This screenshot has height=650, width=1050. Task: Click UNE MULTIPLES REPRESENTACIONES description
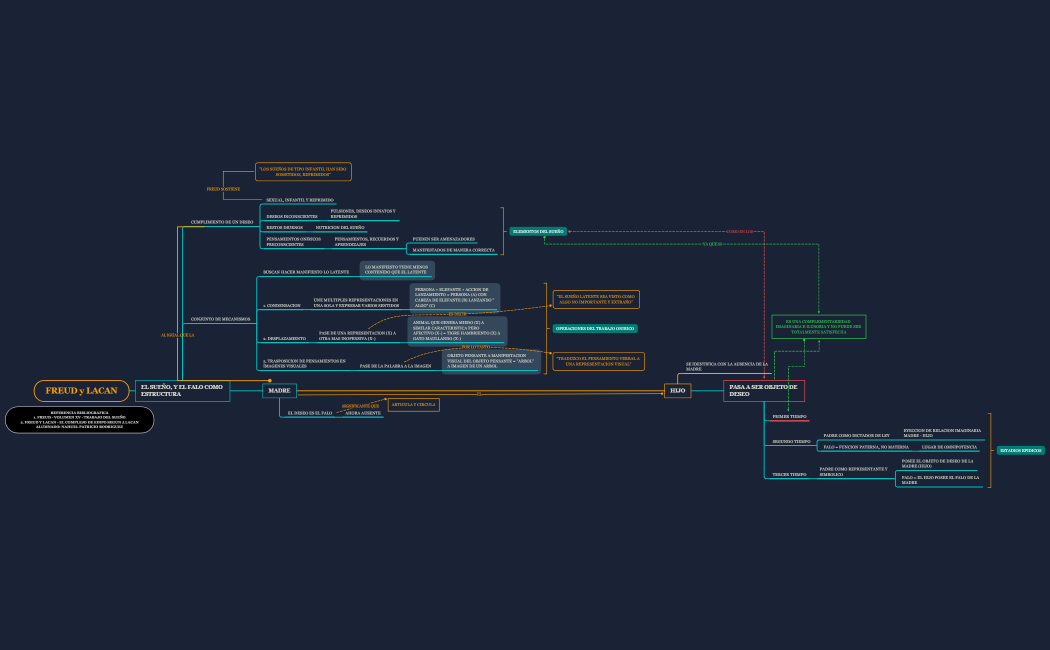356,303
